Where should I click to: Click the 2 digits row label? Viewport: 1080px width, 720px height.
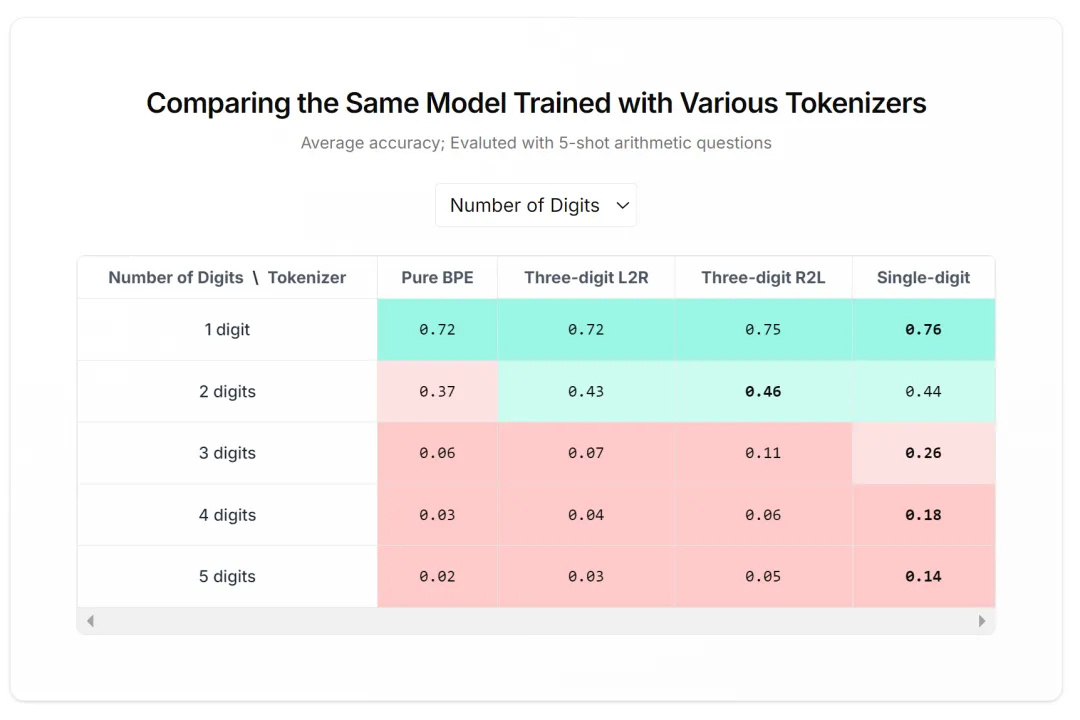pos(227,391)
